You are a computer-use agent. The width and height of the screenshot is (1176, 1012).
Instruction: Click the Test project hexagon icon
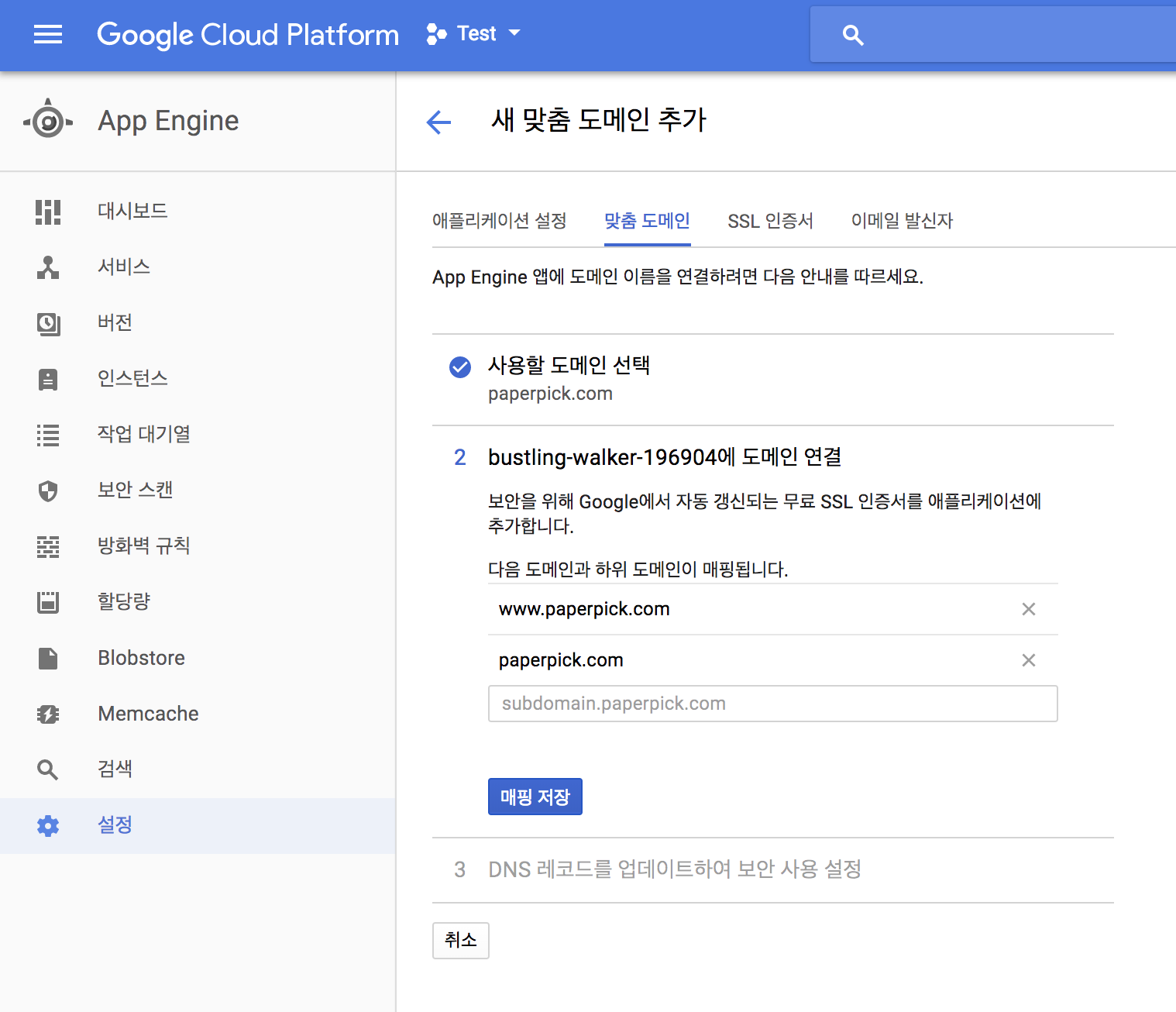[436, 34]
